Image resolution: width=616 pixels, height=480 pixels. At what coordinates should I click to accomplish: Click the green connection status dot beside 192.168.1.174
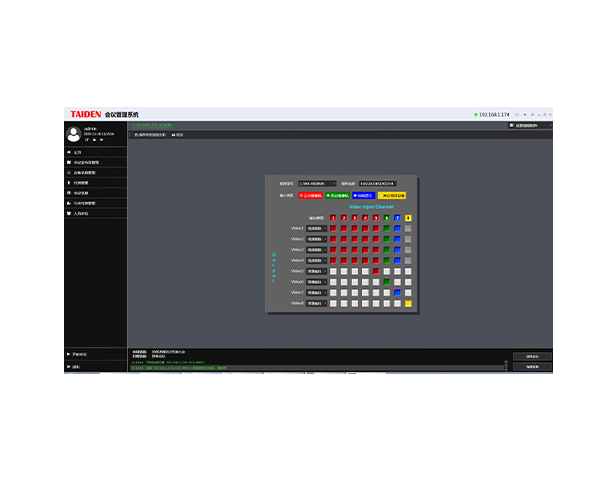click(x=476, y=115)
